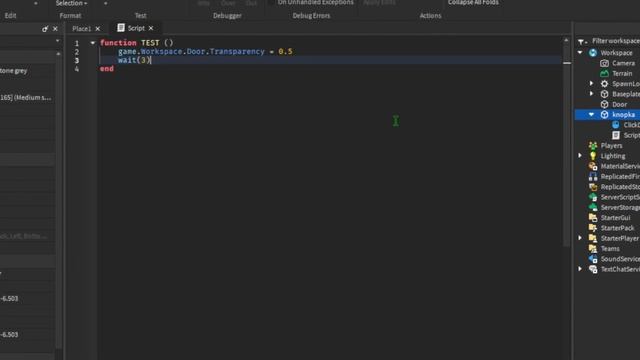Click the SpawnLocation gear icon
Screen dimensions: 640x360
(604, 84)
